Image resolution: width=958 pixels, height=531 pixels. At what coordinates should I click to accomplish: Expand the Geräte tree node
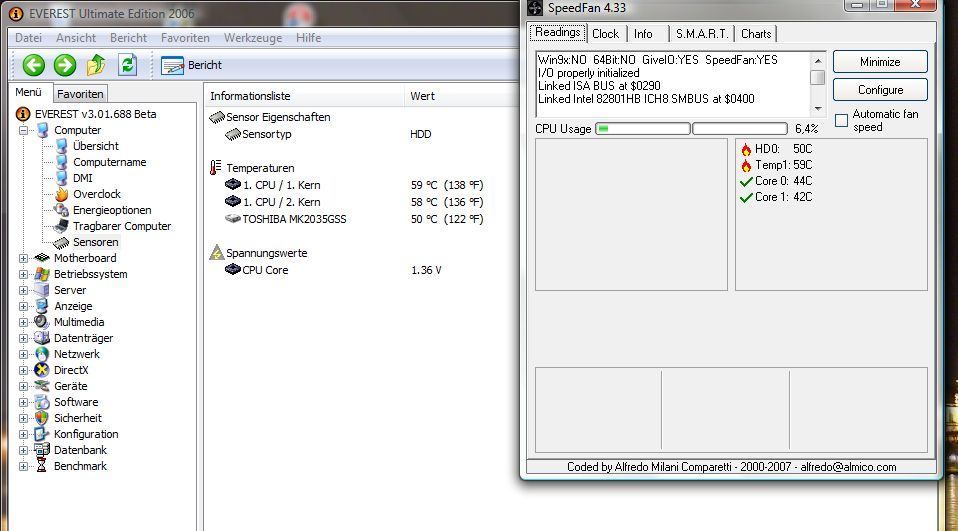(x=23, y=386)
